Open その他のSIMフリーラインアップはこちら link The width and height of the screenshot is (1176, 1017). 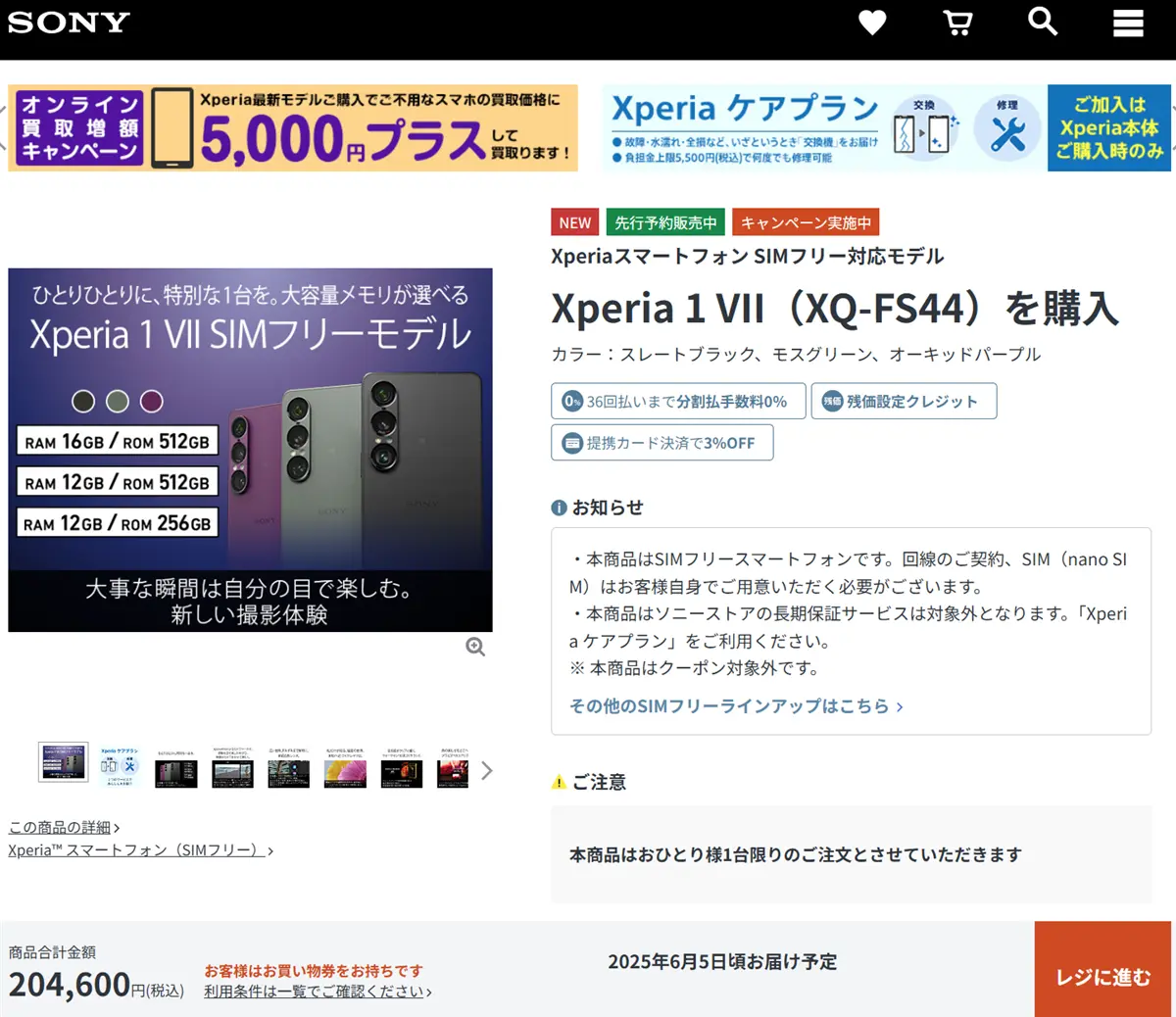(x=736, y=705)
